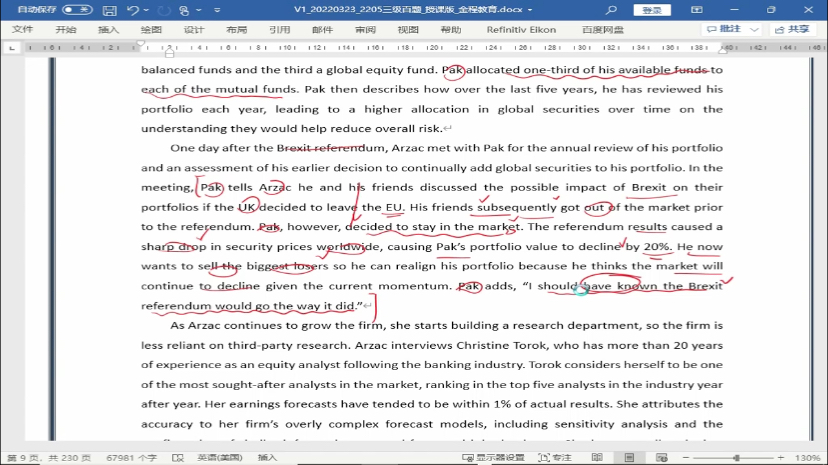The image size is (828, 465).
Task: Switch to the 审阅 (Review) tab
Action: [365, 30]
